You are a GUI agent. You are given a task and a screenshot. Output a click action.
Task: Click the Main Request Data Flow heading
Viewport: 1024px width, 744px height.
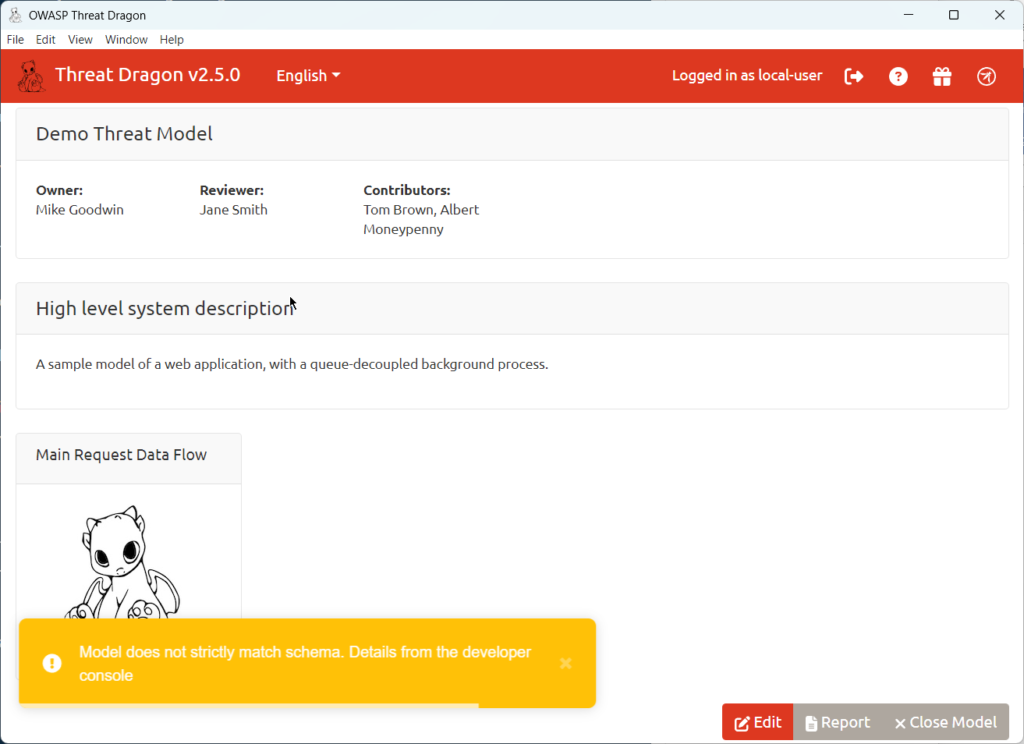point(121,455)
